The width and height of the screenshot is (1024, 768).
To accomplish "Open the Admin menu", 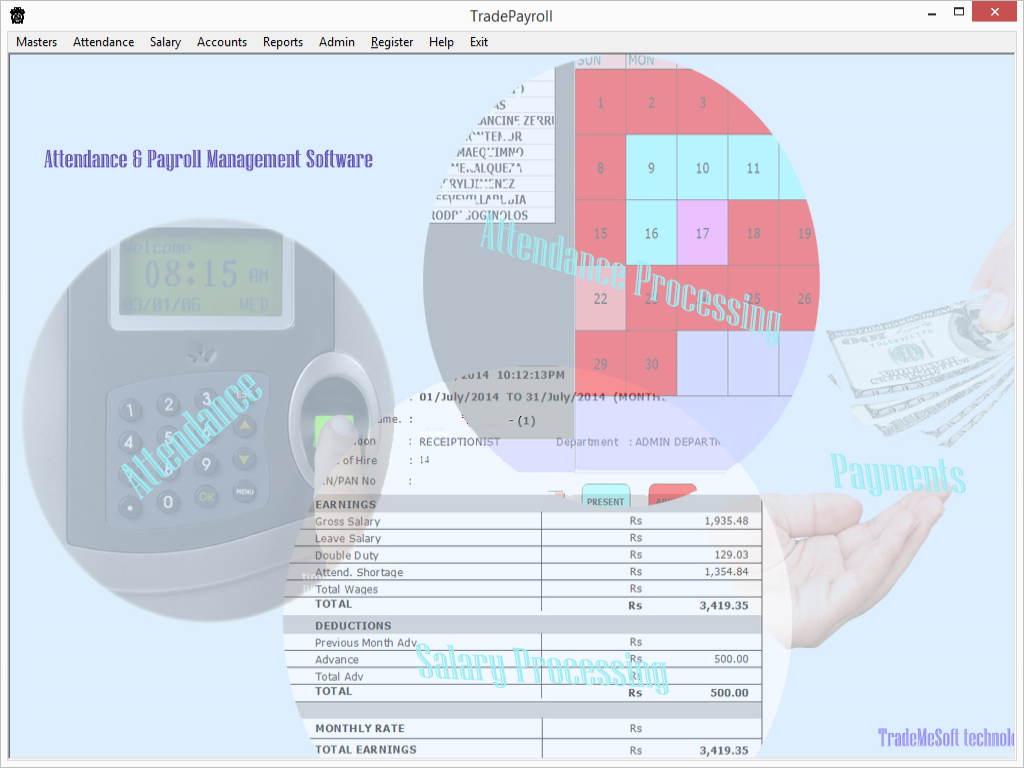I will [x=337, y=42].
